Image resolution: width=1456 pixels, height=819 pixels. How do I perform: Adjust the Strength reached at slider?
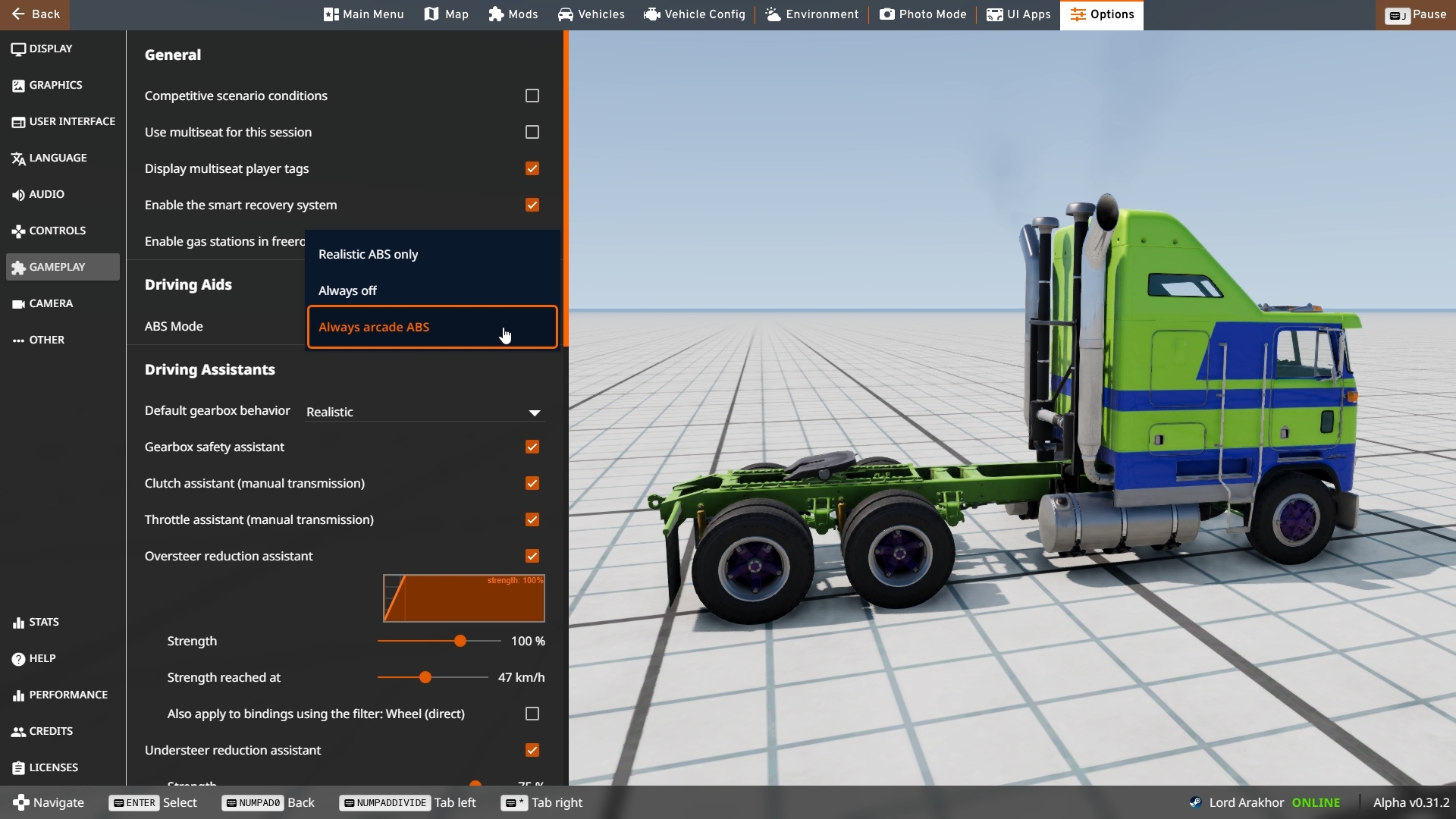pos(425,677)
